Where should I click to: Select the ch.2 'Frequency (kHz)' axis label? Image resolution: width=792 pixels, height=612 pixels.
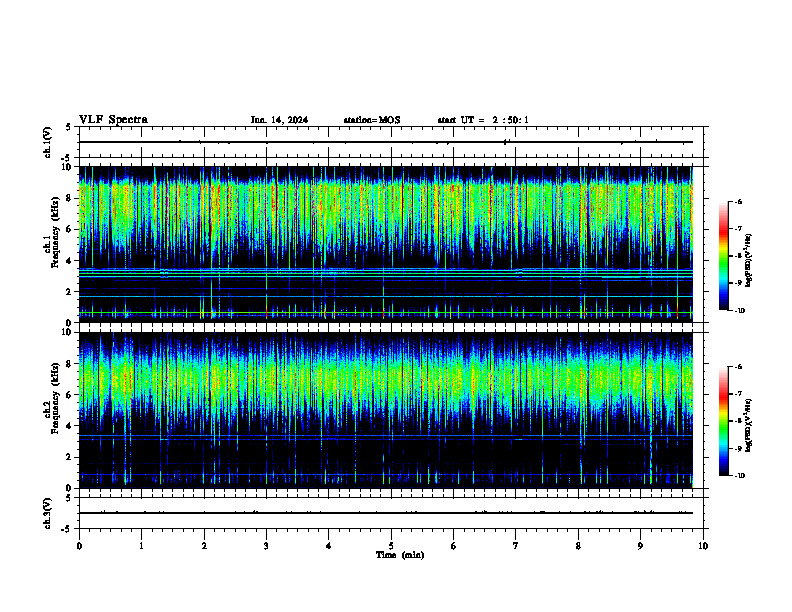[55, 398]
